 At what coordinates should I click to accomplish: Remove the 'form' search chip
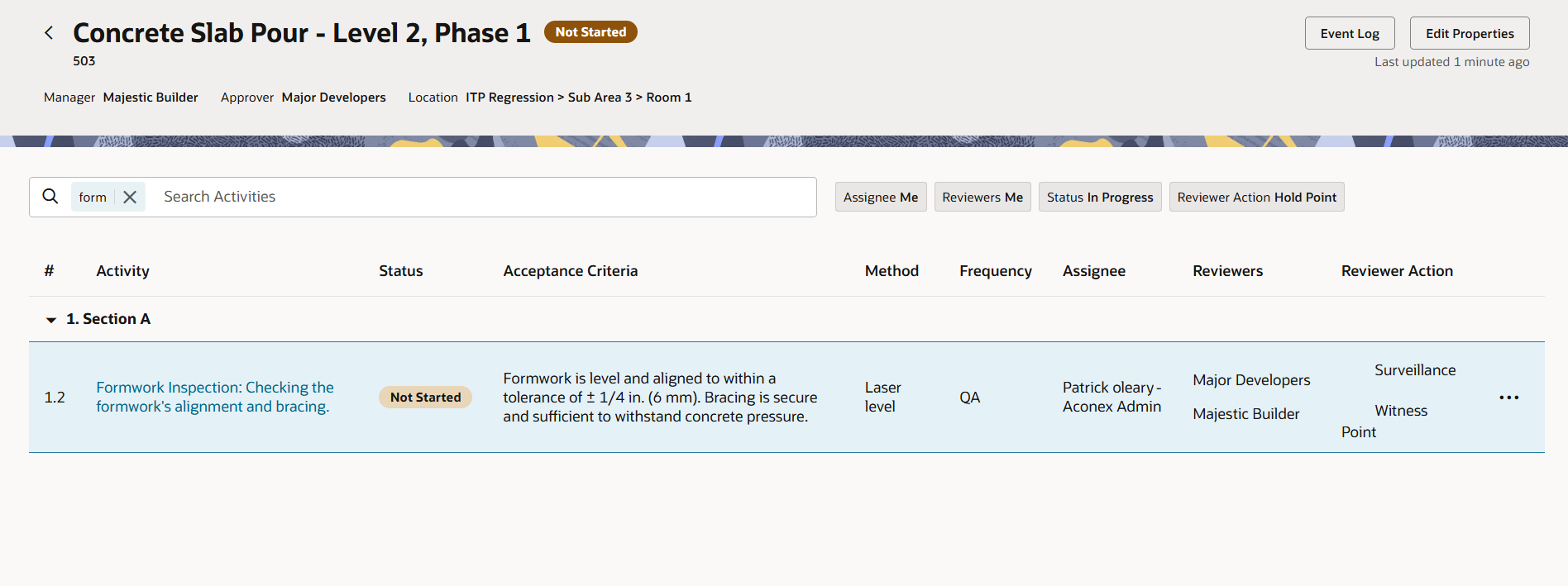click(130, 197)
